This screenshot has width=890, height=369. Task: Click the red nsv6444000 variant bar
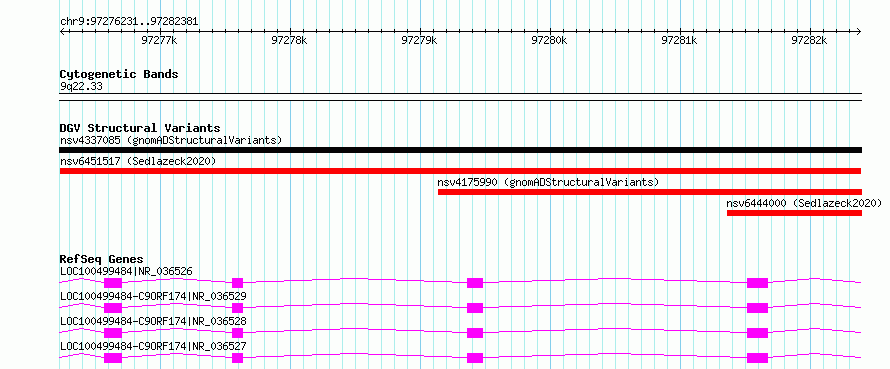point(795,213)
